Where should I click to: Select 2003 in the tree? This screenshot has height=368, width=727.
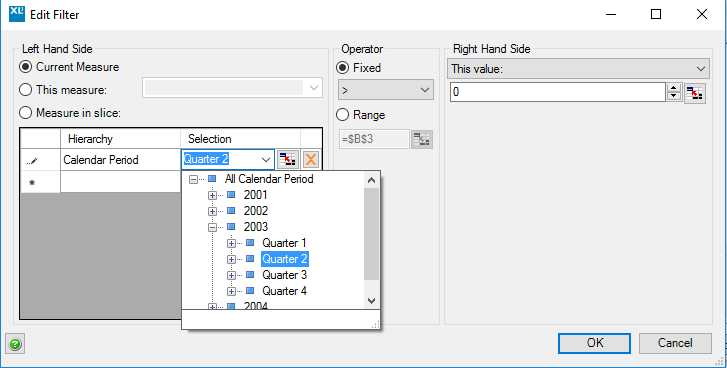[255, 227]
